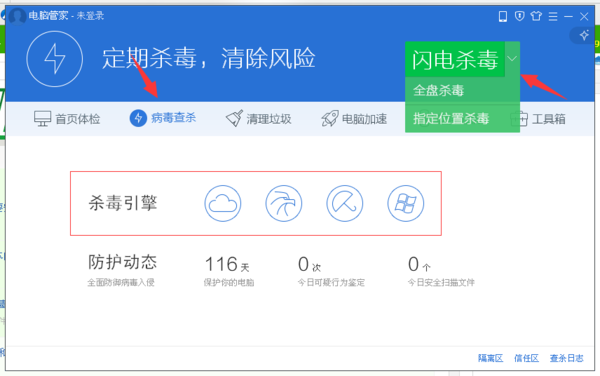Click the 116 天 protection days value
Image resolution: width=600 pixels, height=376 pixels.
coord(227,264)
